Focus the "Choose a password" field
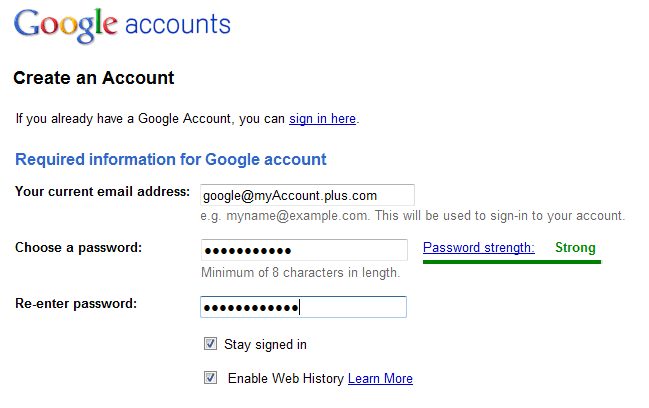649x408 pixels. [304, 250]
